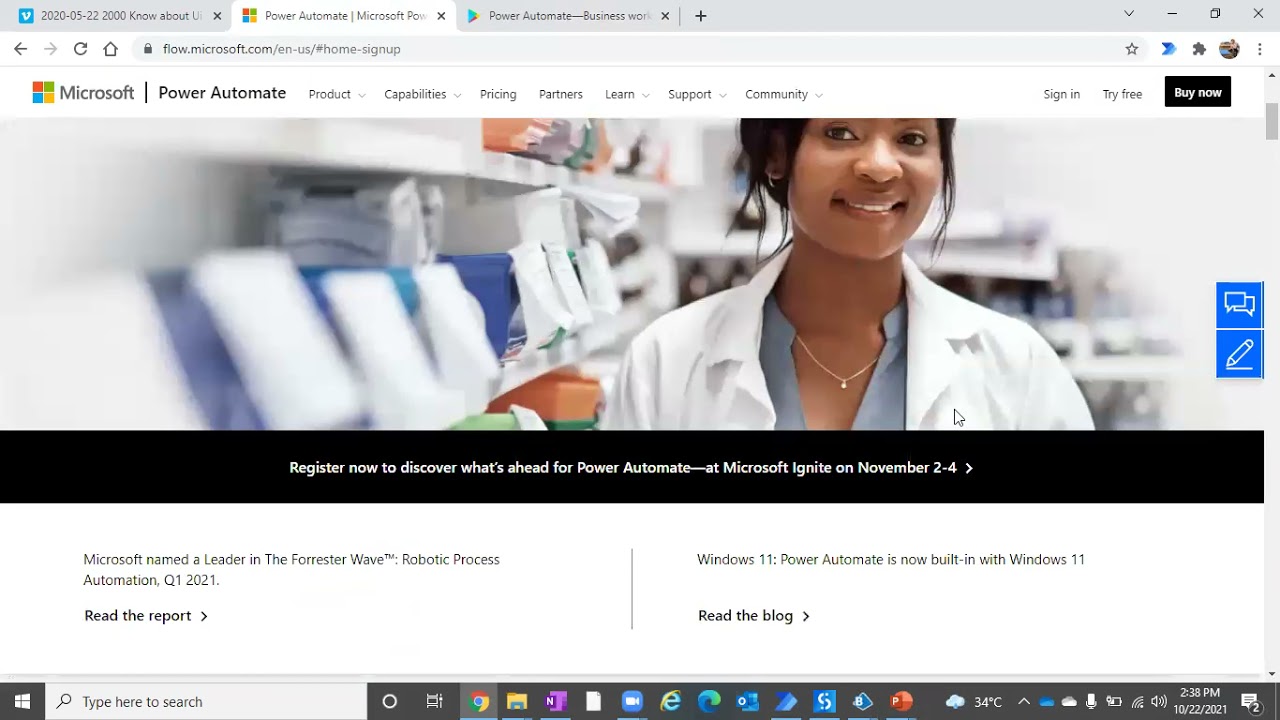Open the Chrome profile avatar
Image resolution: width=1280 pixels, height=720 pixels.
(1230, 48)
